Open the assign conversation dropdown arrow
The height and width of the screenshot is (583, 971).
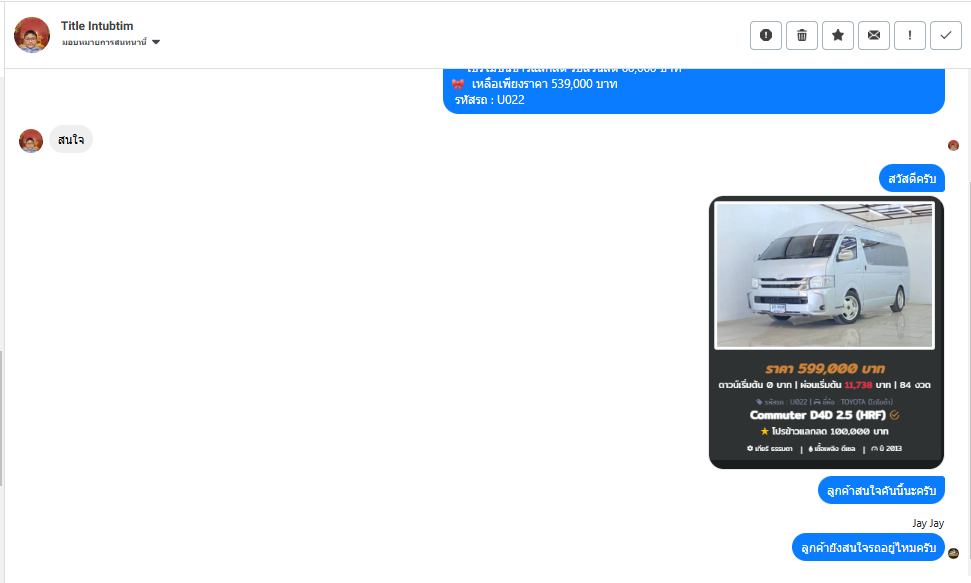[156, 42]
